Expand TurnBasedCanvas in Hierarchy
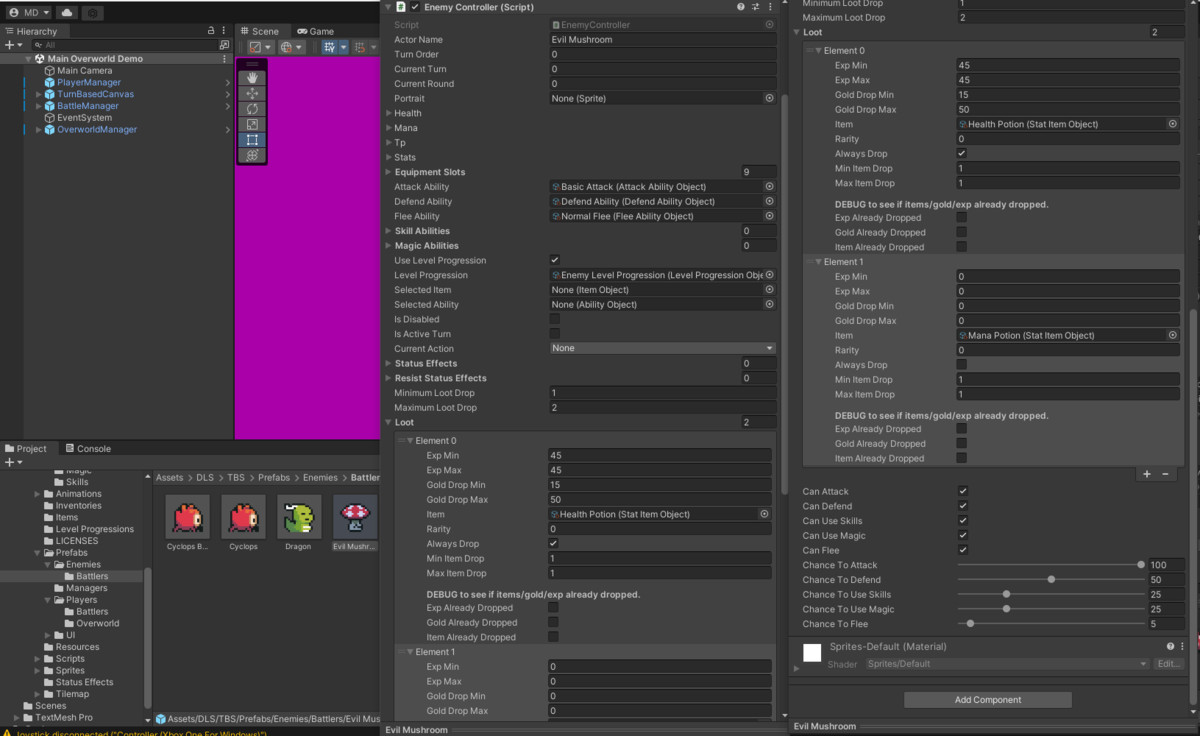 (x=38, y=94)
